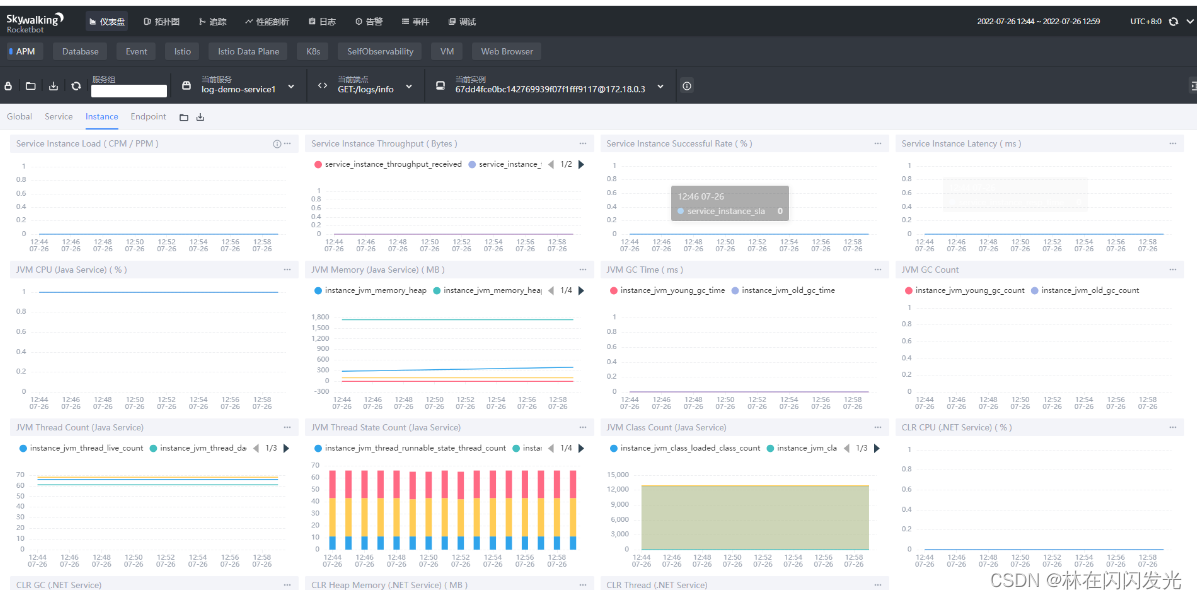This screenshot has height=599, width=1197.
Task: Open more menu of JVM CPU panel
Action: point(287,269)
